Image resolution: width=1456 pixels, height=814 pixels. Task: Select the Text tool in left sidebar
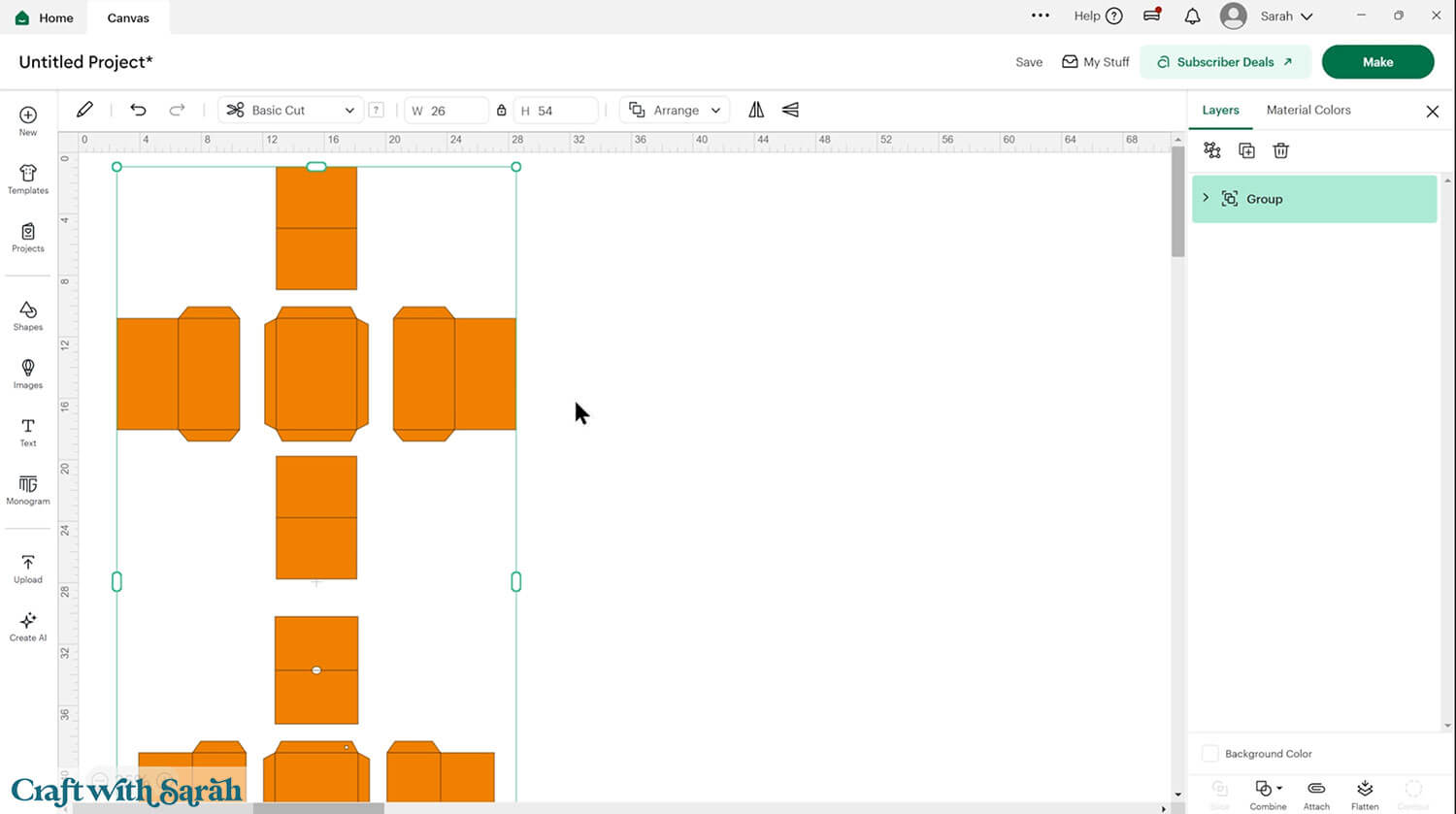coord(27,432)
